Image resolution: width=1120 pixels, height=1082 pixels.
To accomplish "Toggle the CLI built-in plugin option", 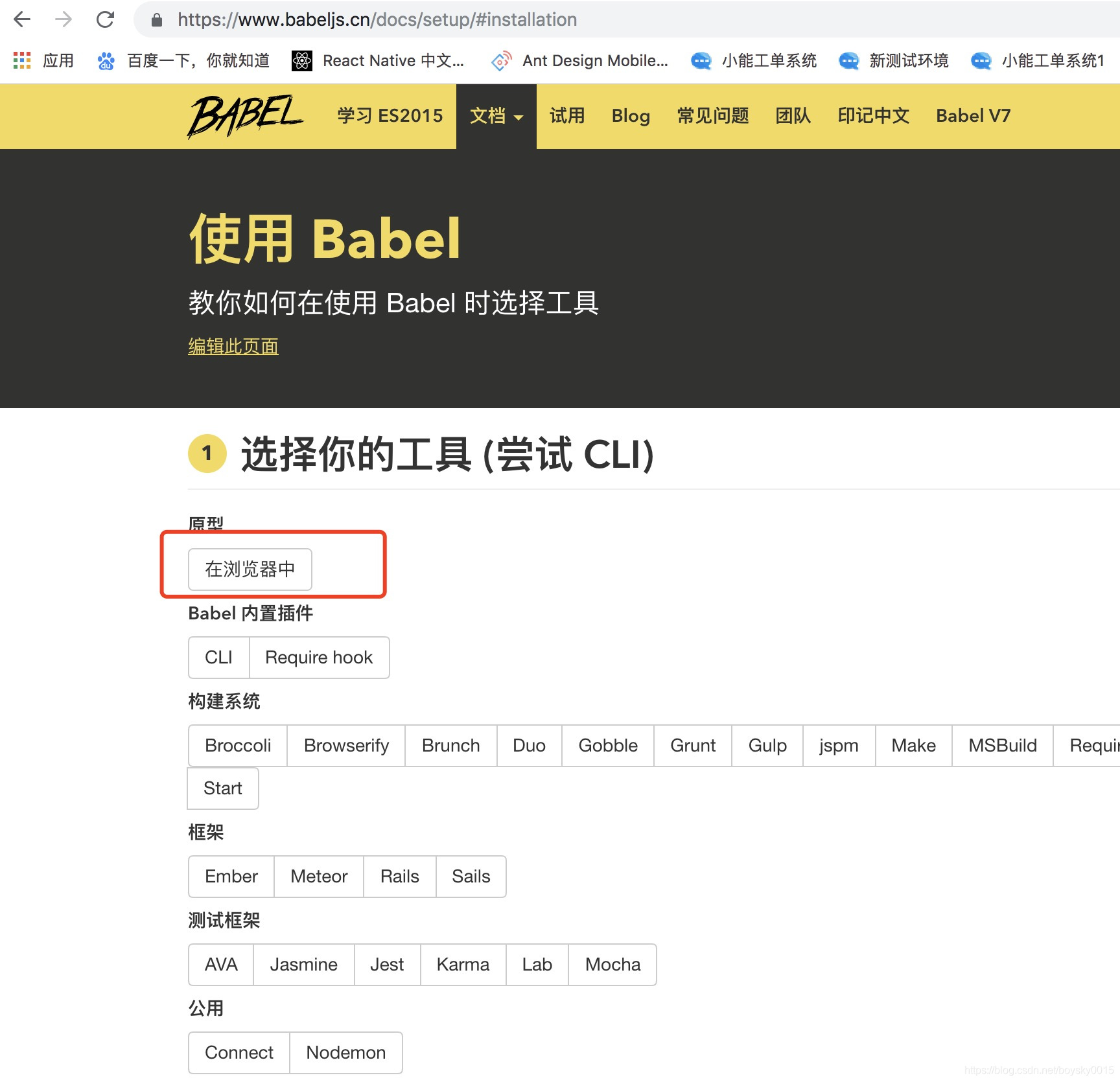I will [x=218, y=658].
